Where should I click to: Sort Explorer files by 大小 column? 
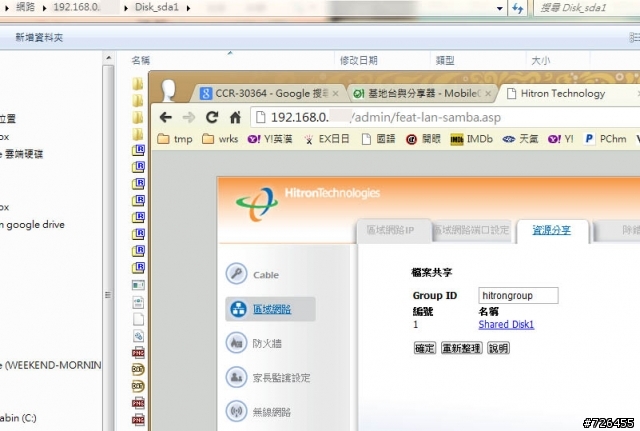(x=540, y=60)
